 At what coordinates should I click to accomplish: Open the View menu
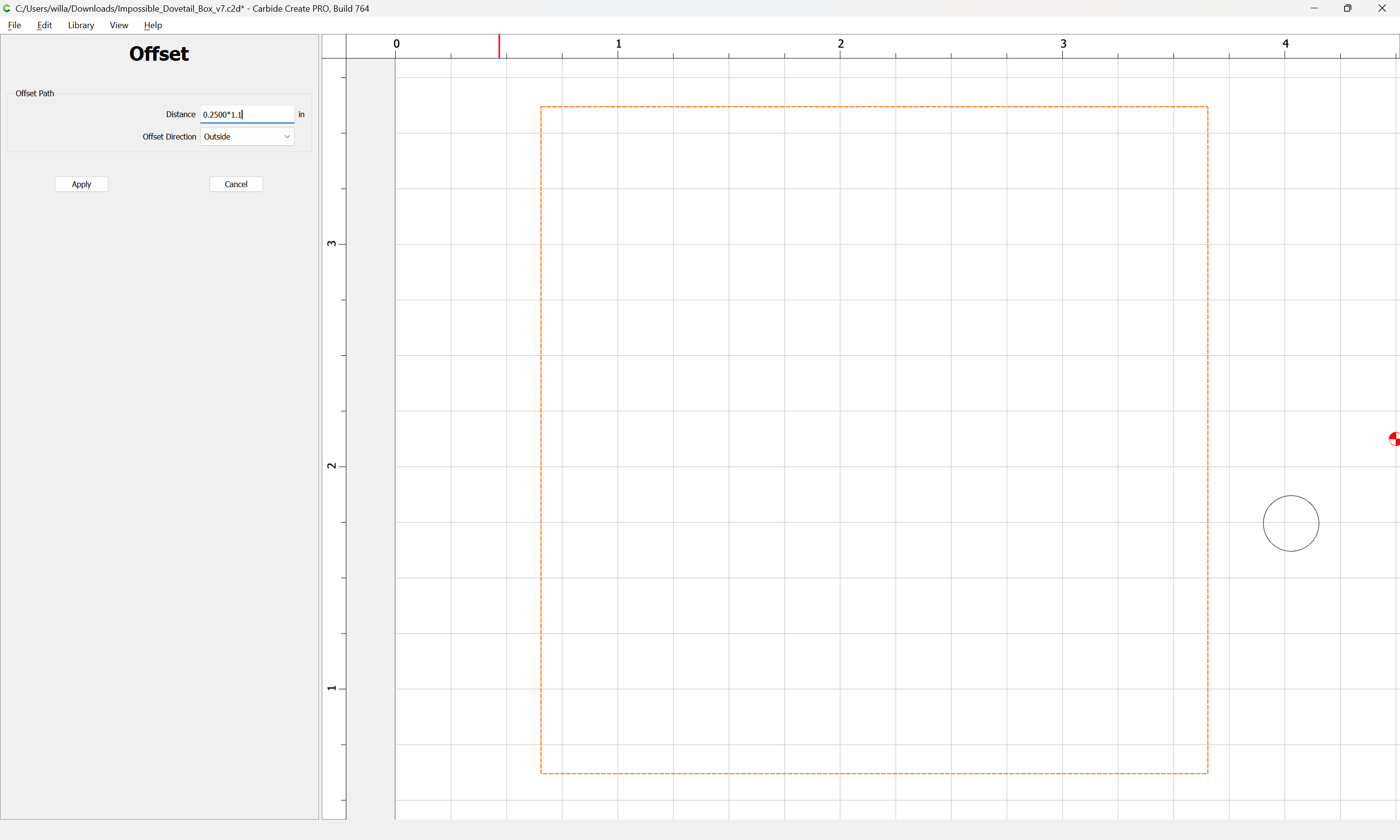[x=119, y=25]
